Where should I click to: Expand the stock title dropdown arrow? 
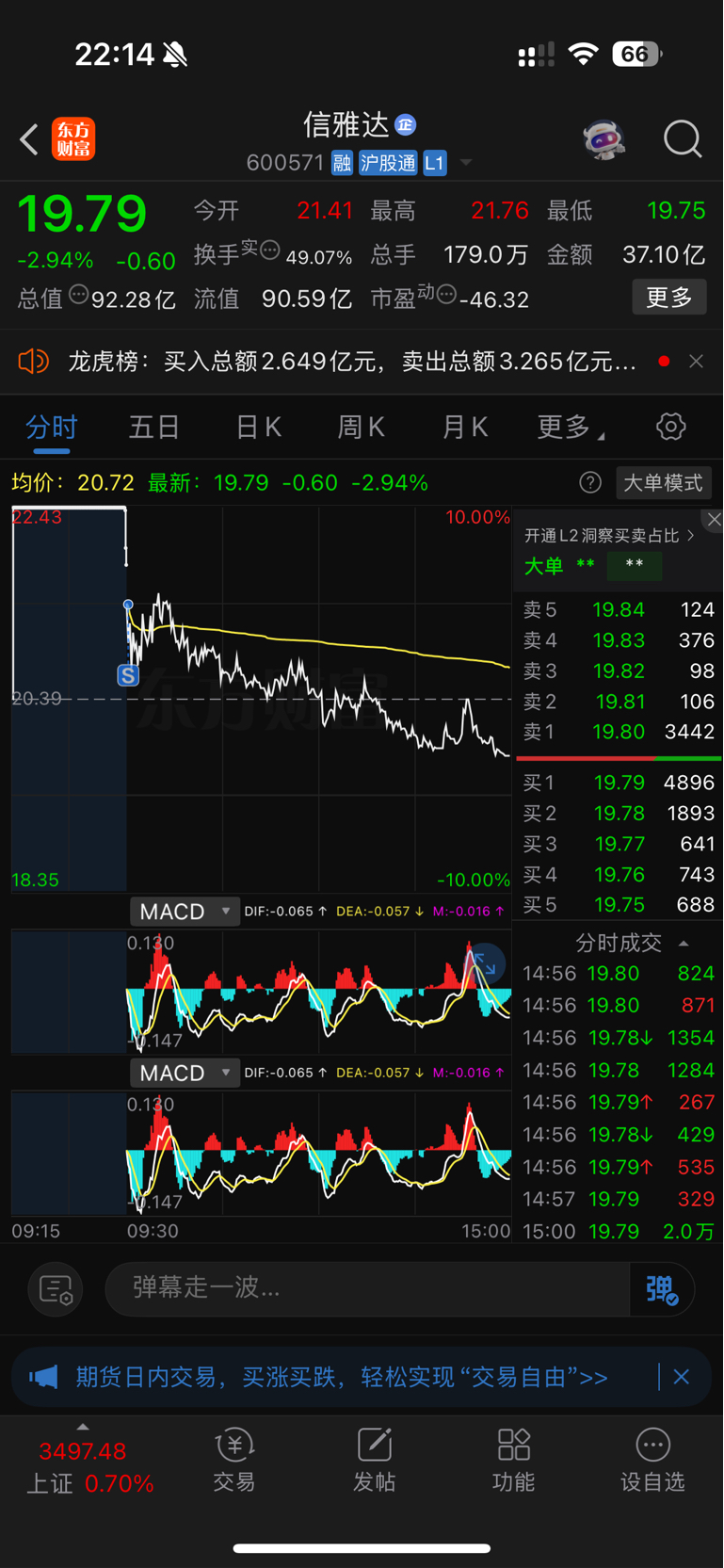coord(465,163)
